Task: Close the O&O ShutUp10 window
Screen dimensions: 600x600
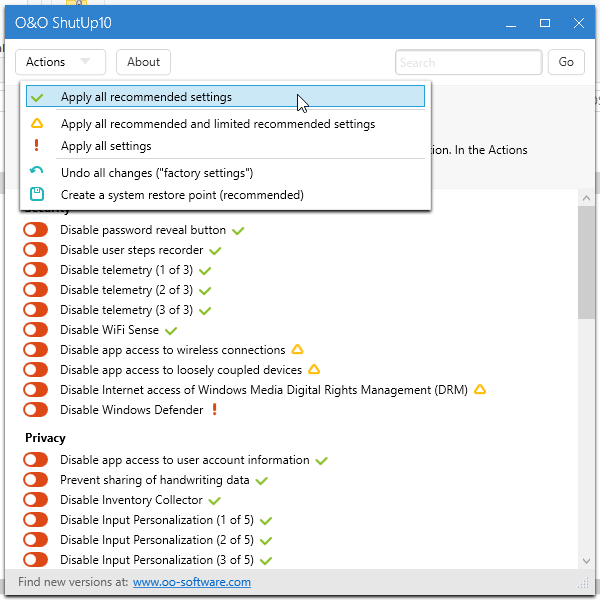Action: [579, 23]
